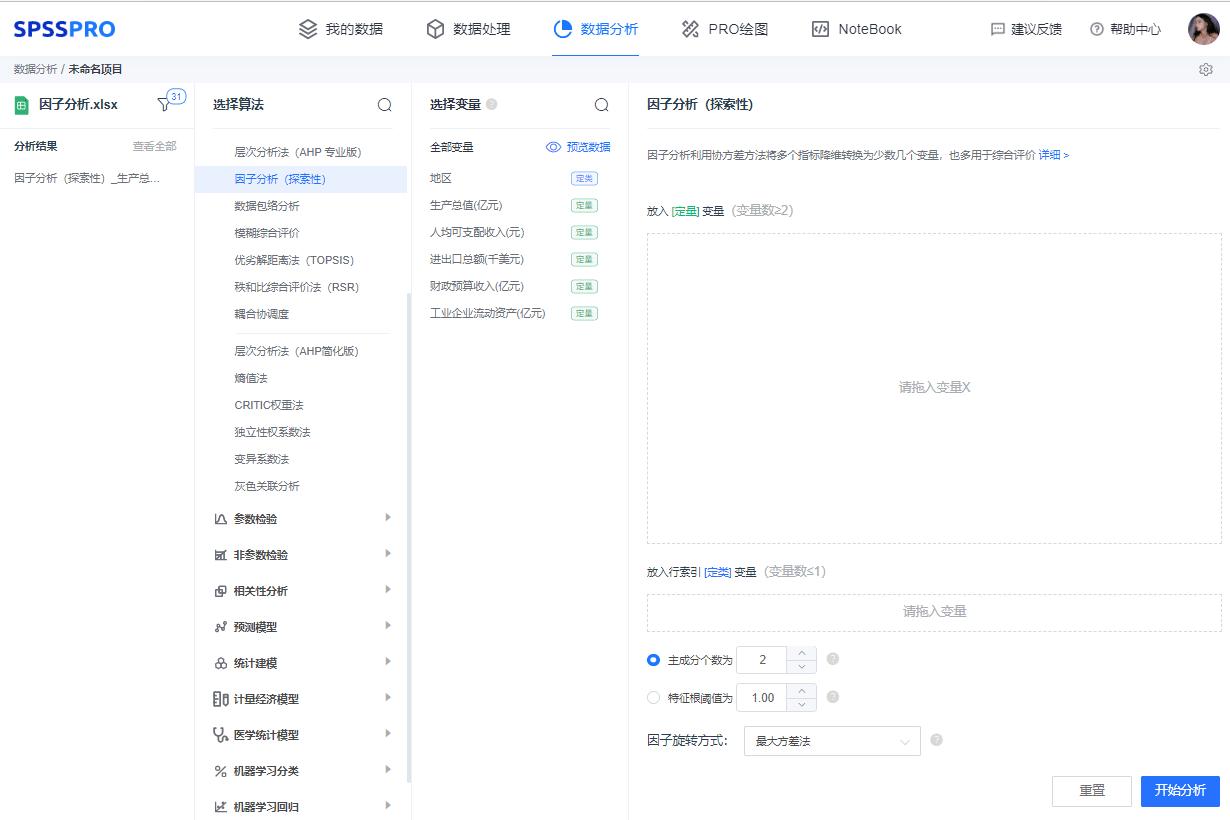This screenshot has width=1230, height=820.
Task: Click the 请拖入变量X drop area
Action: [934, 388]
